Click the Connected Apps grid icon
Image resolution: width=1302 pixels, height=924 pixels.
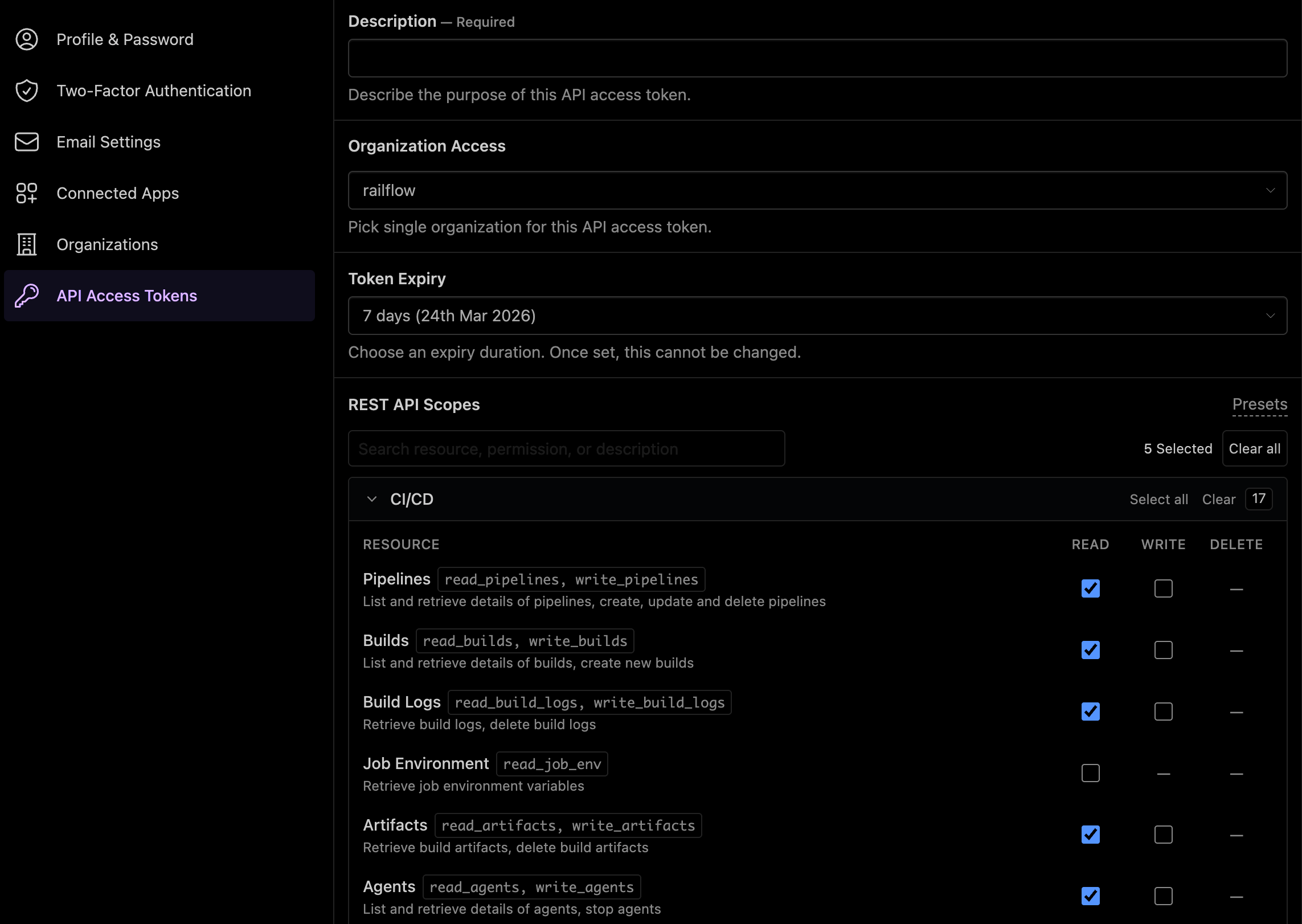(x=27, y=193)
